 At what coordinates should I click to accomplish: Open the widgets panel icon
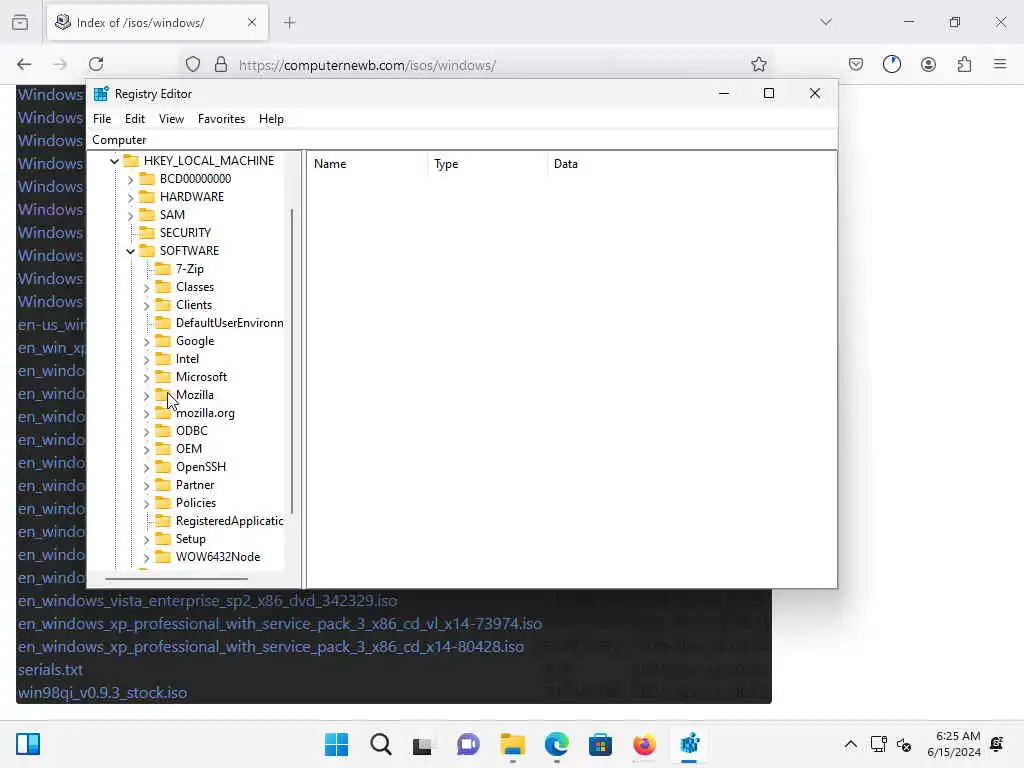pos(28,744)
